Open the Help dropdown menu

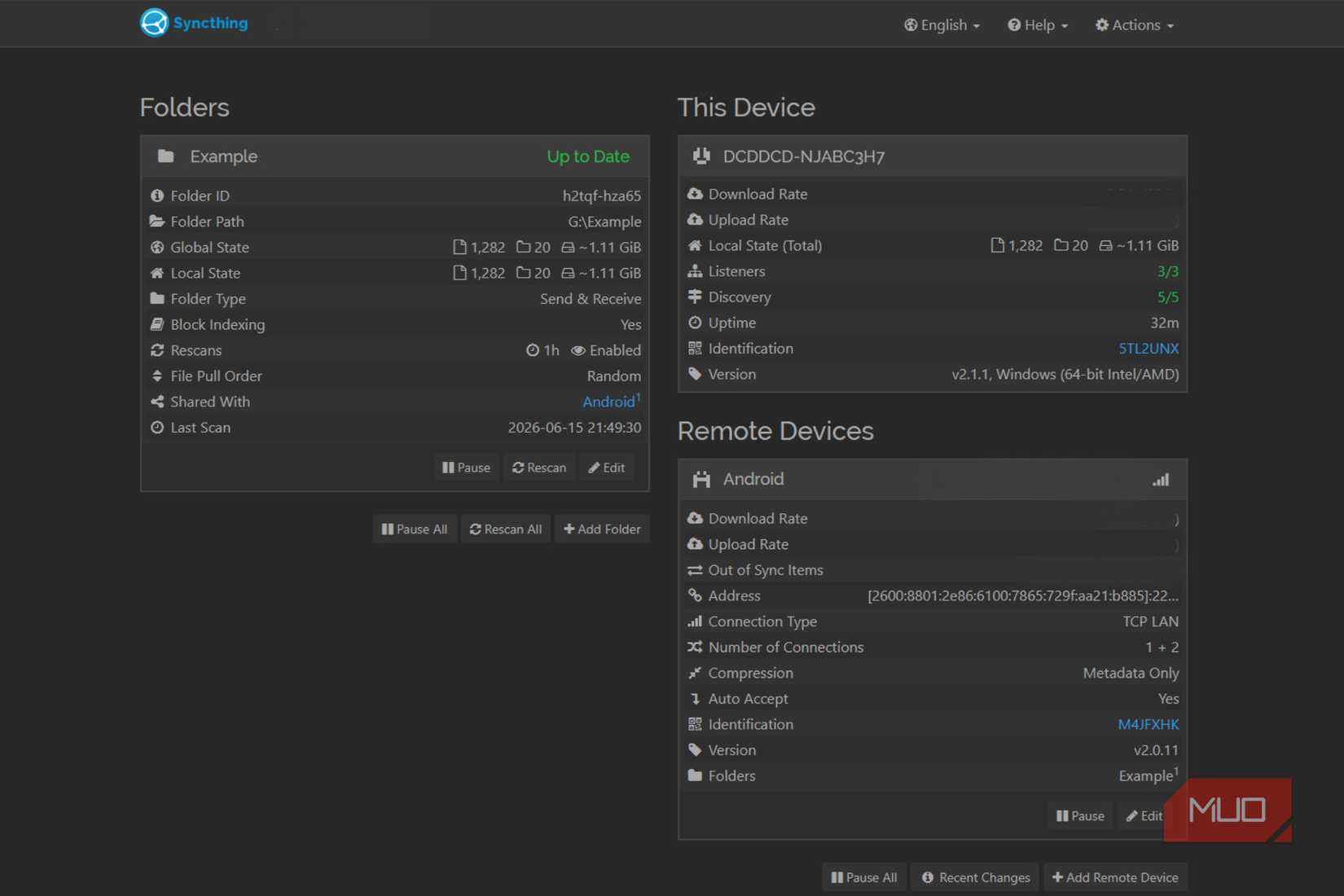coord(1038,25)
